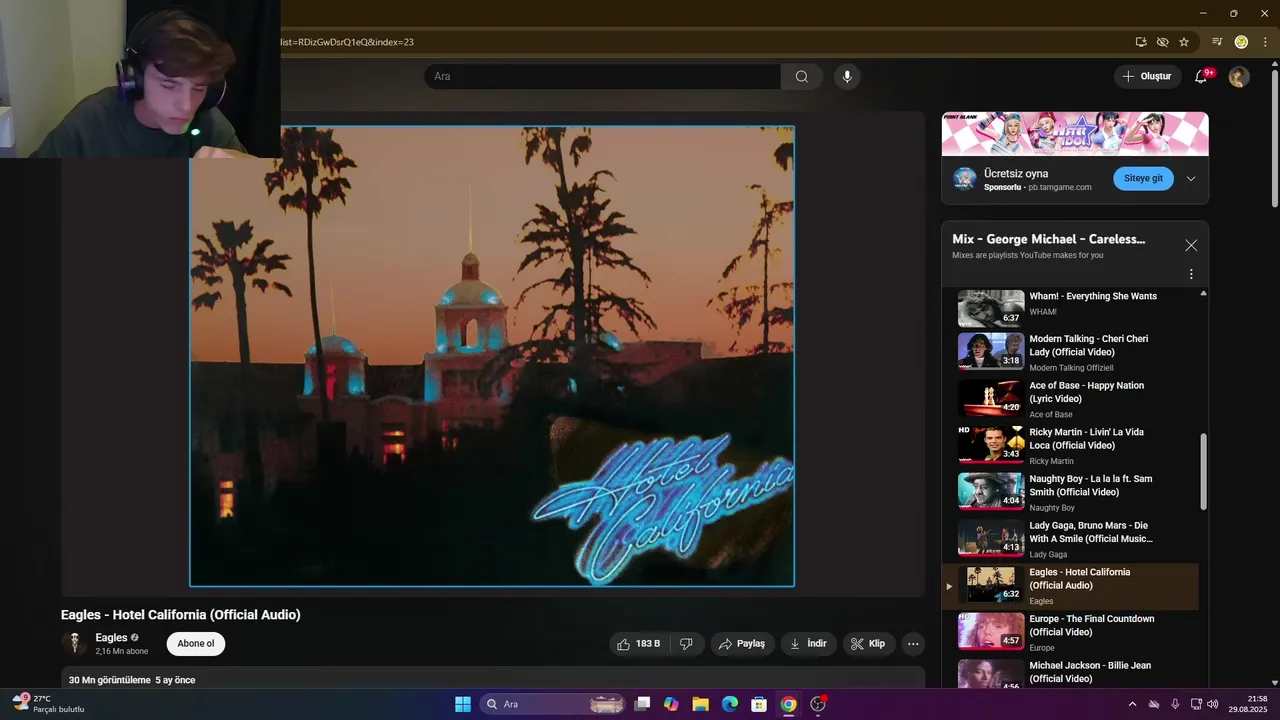The width and height of the screenshot is (1280, 720).
Task: Click the YouTube search input field
Action: coord(602,77)
